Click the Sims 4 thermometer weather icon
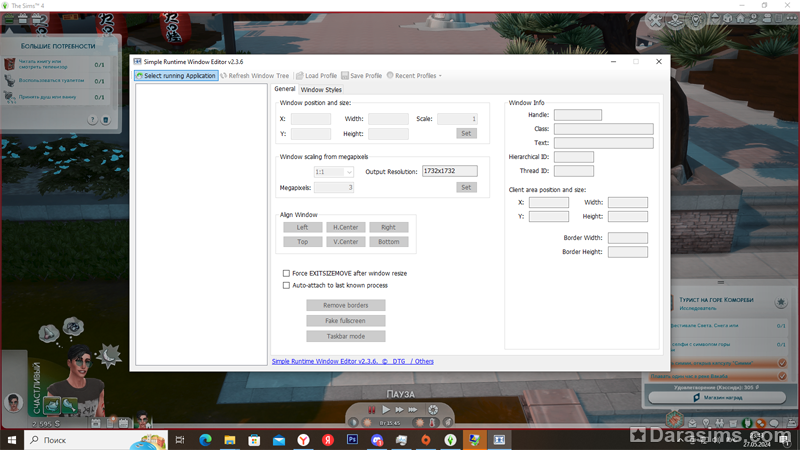 [433, 422]
